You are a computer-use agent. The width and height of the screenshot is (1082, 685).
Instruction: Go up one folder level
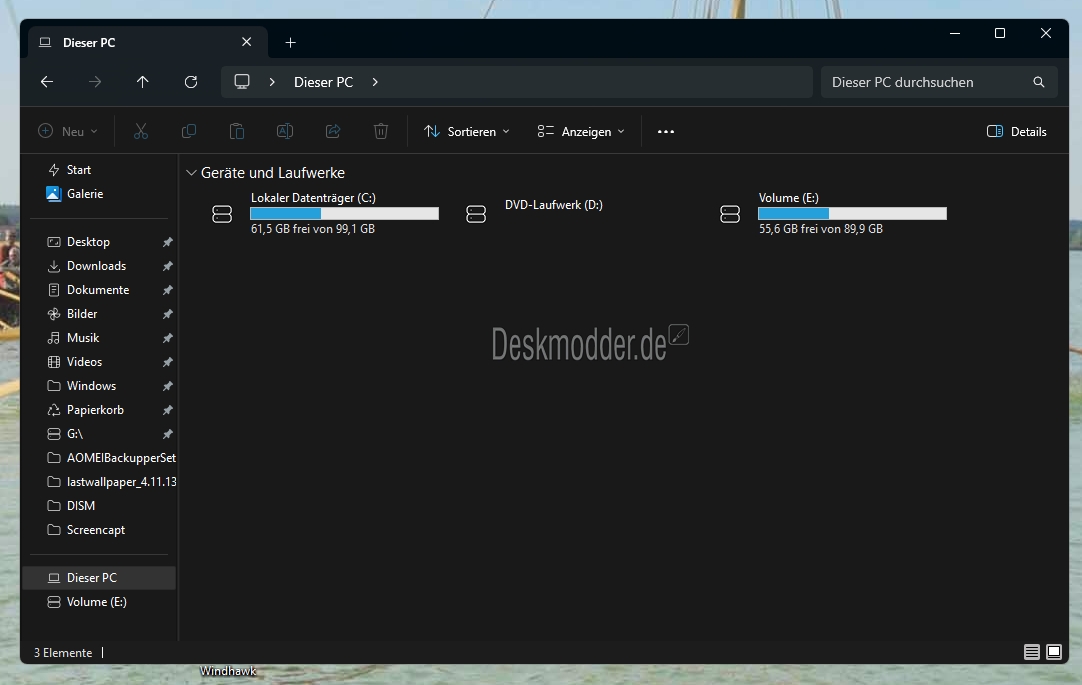click(143, 82)
